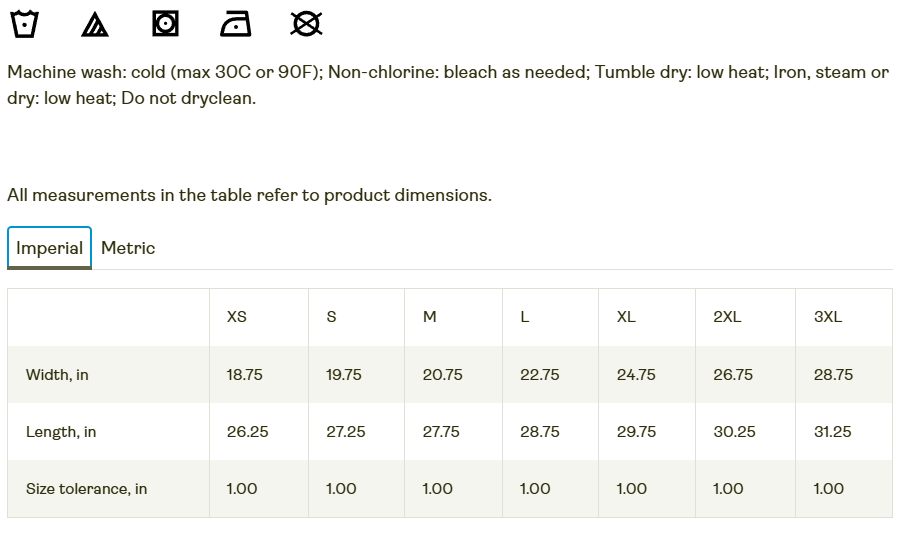Click the M size column header
The width and height of the screenshot is (911, 534).
pos(430,317)
